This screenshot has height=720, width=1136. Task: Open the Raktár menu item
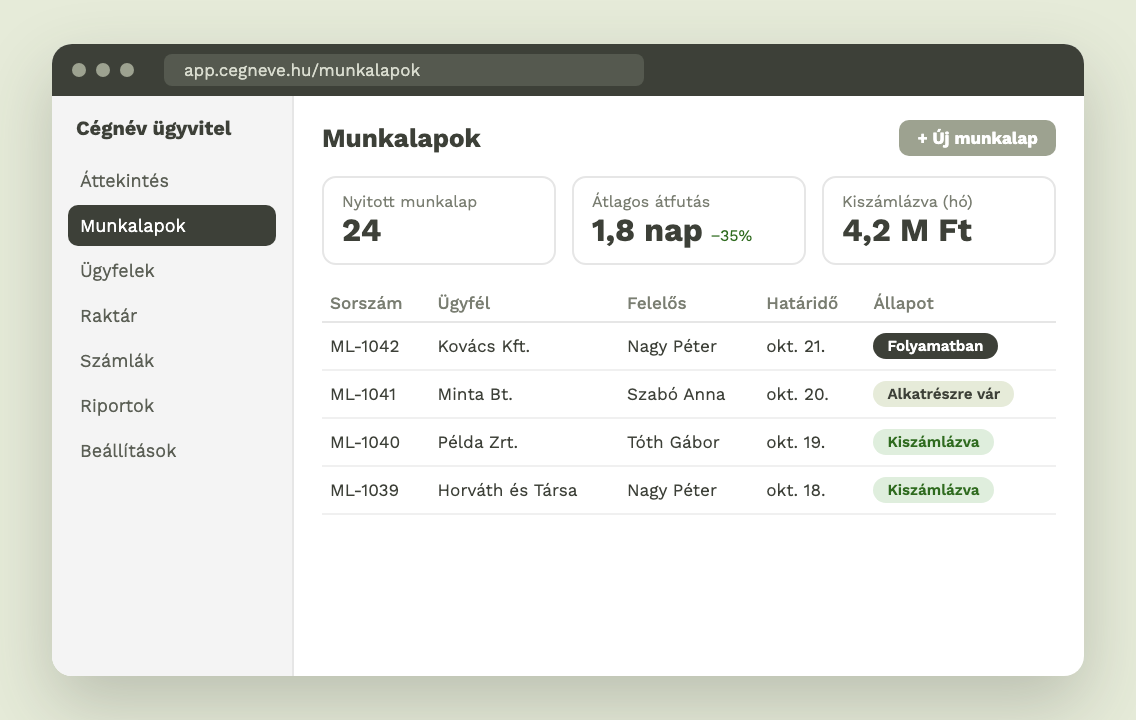coord(172,315)
